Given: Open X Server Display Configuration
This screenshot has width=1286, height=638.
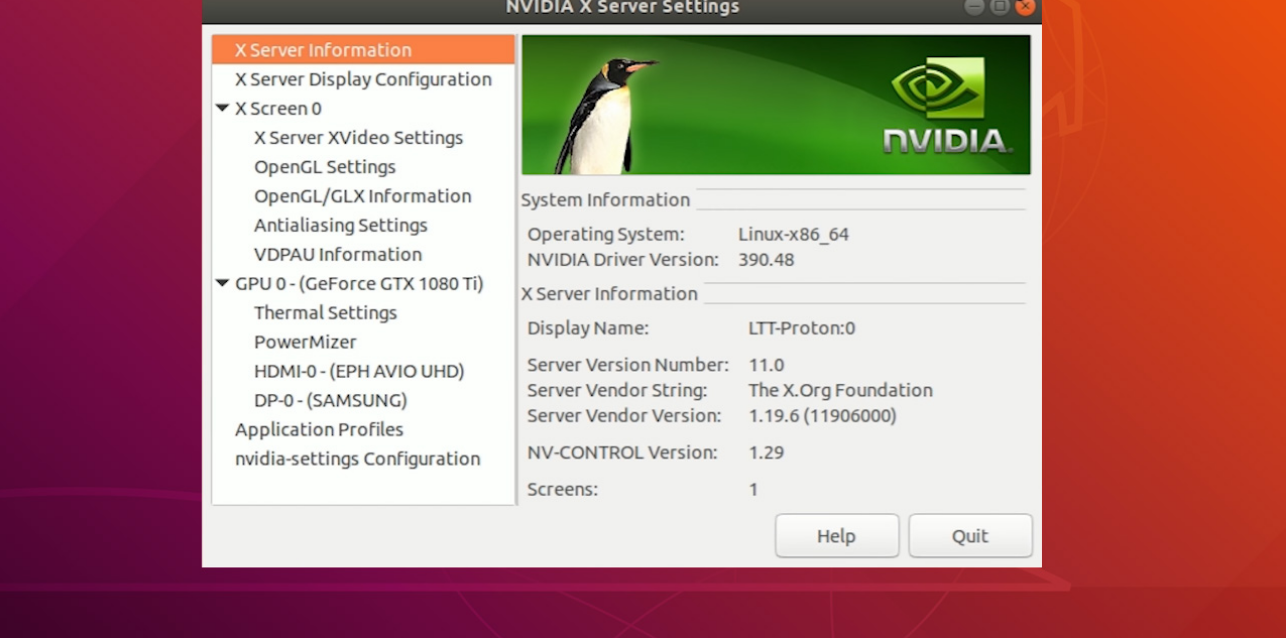Looking at the screenshot, I should pyautogui.click(x=363, y=79).
